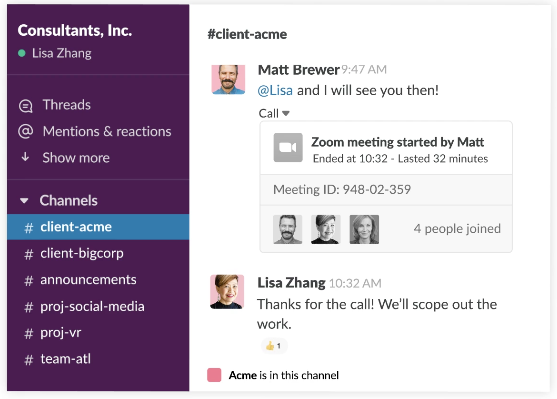Collapse the Channels section triangle

click(x=24, y=201)
